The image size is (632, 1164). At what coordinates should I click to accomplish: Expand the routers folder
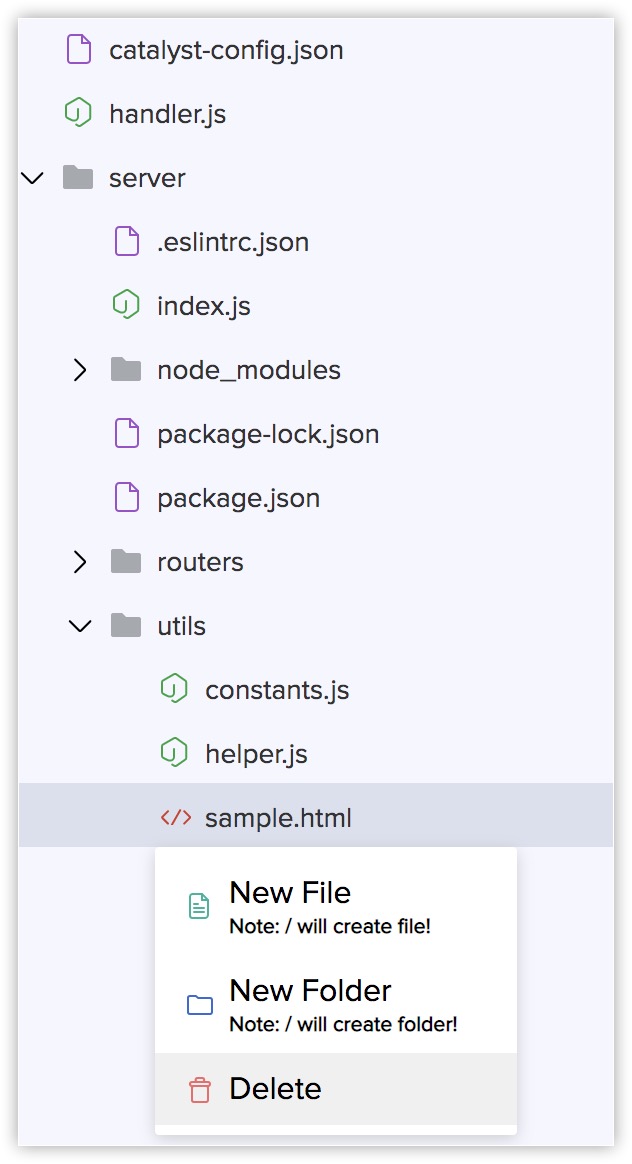80,561
